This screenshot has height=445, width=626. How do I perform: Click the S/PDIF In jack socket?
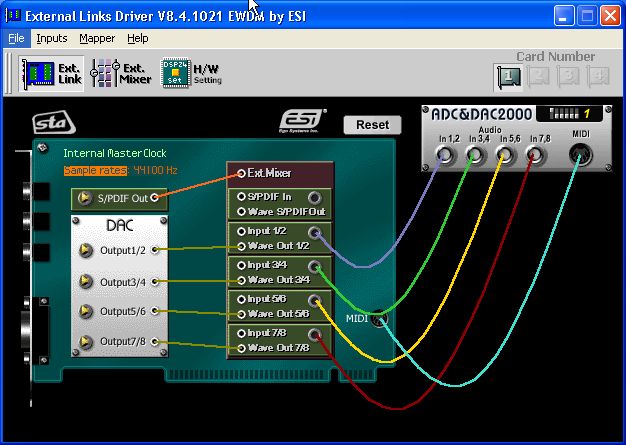tap(315, 197)
